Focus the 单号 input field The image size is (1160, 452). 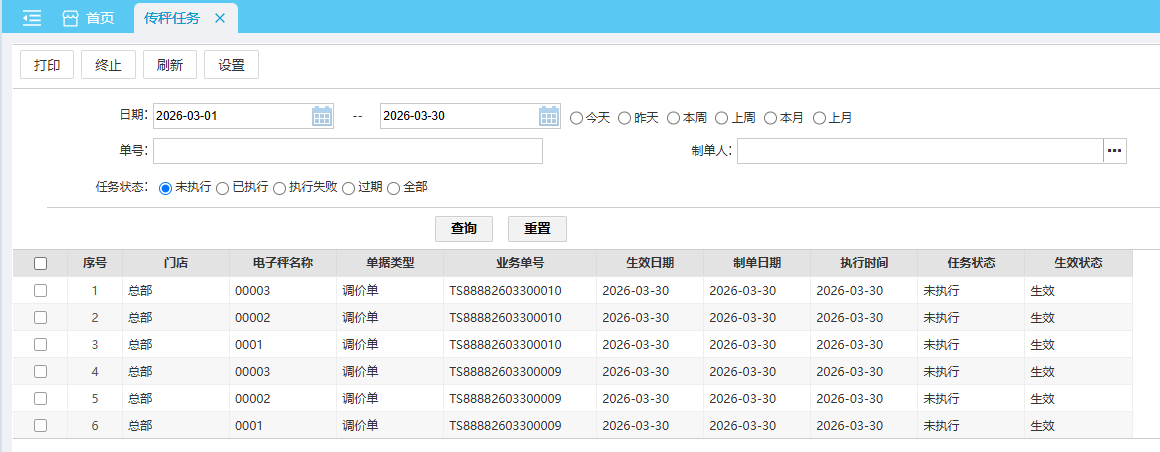click(x=347, y=151)
